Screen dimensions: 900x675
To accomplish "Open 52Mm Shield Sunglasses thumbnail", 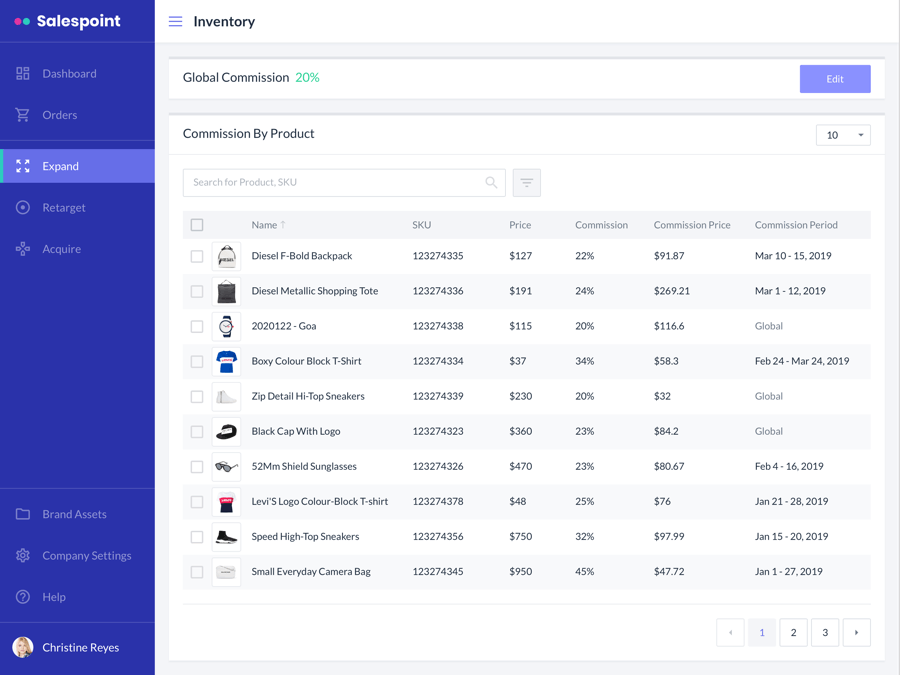I will [226, 466].
